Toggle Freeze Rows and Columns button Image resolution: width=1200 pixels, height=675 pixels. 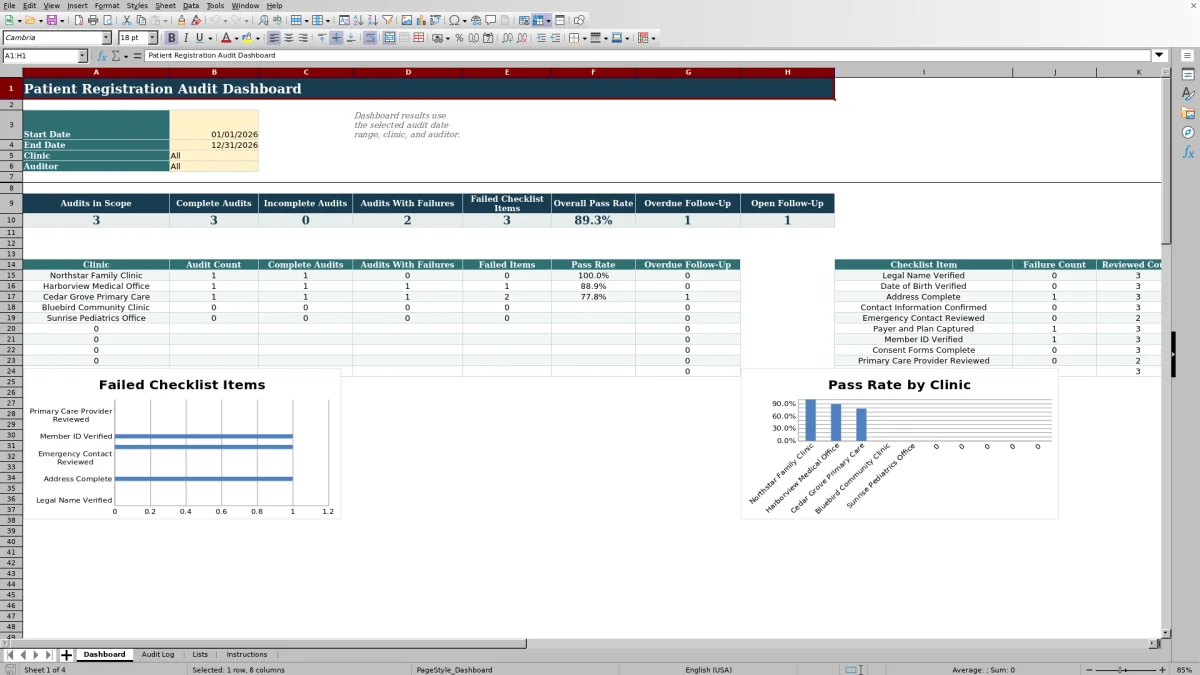537,20
